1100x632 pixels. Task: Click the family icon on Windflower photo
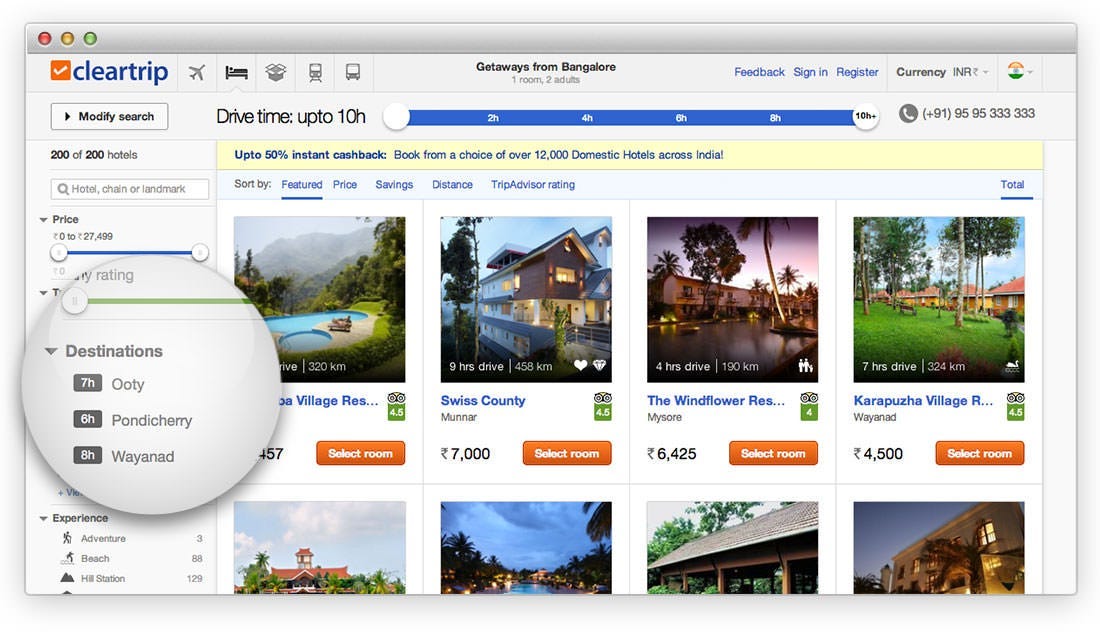pyautogui.click(x=805, y=365)
